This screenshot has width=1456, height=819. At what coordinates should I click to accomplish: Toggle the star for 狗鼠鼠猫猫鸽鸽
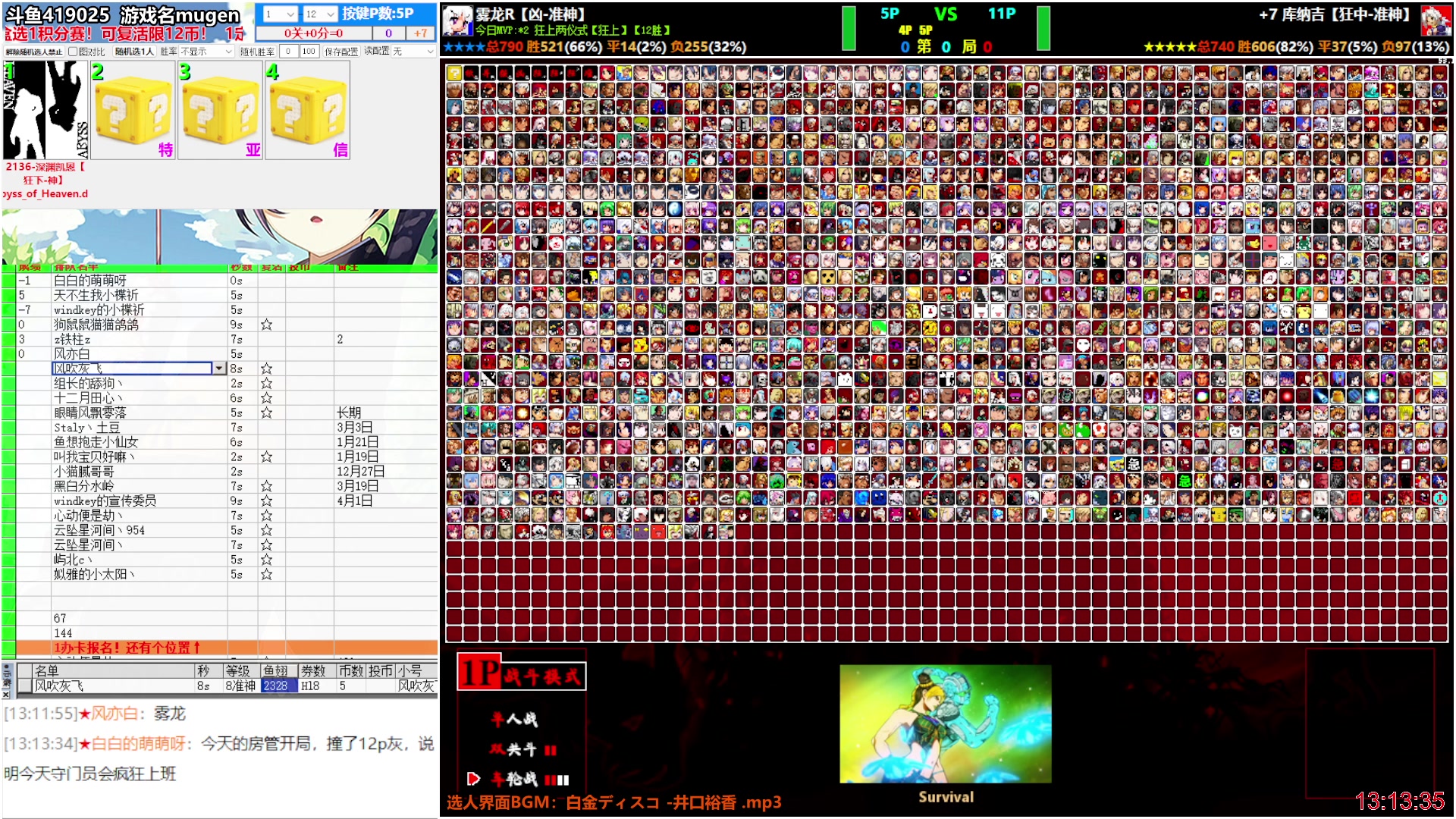tap(267, 325)
